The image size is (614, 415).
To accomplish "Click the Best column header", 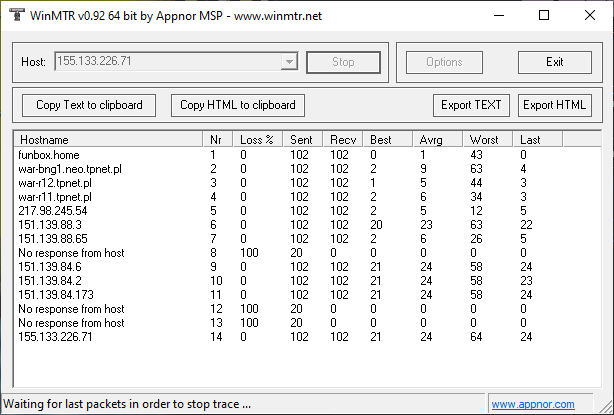I will tap(388, 140).
